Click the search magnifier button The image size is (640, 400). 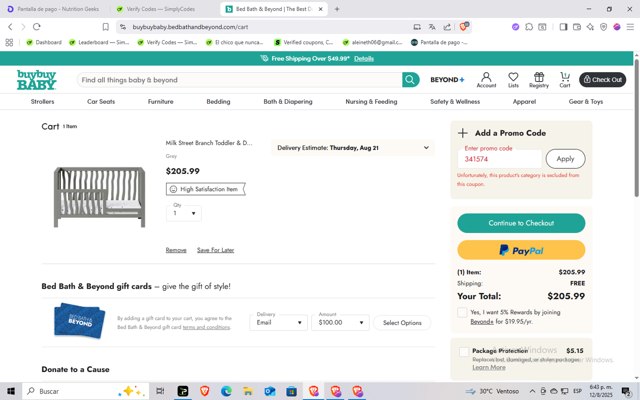point(410,80)
